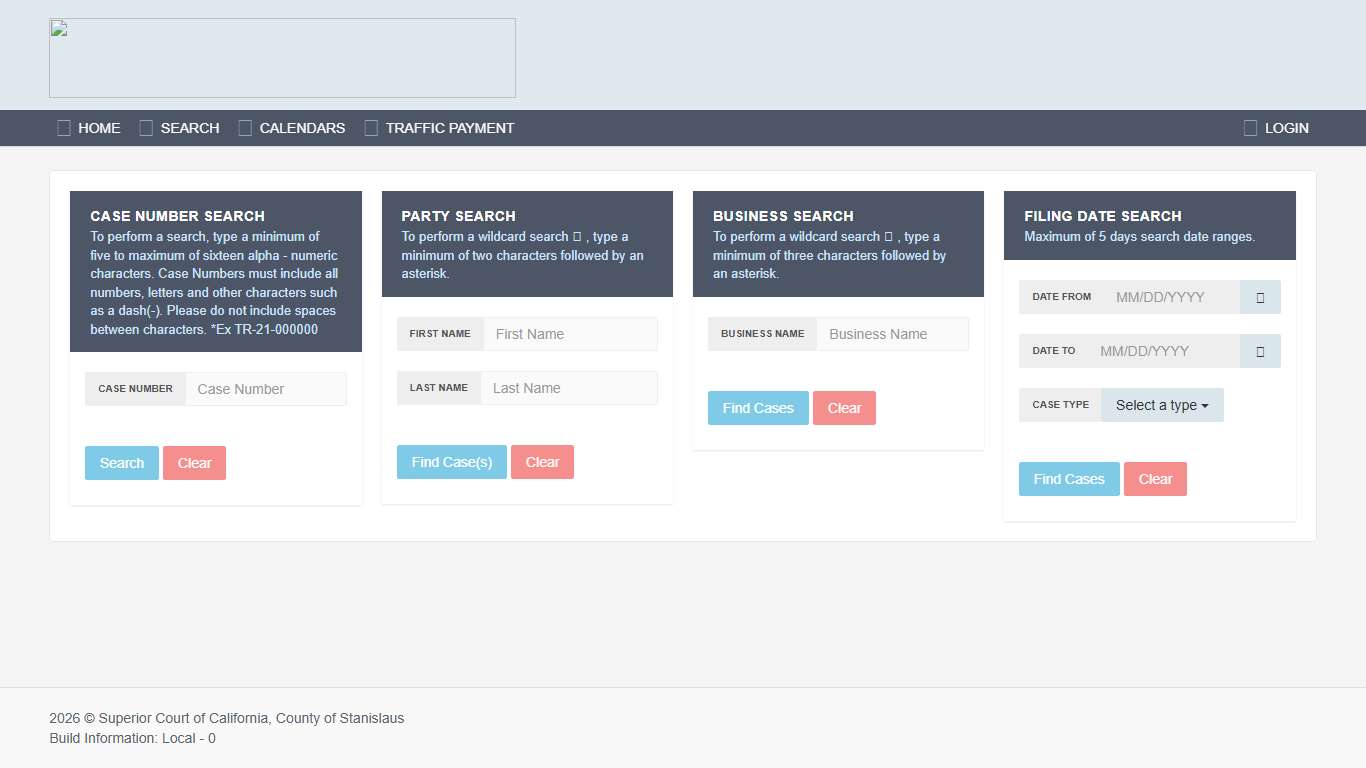This screenshot has height=768, width=1366.
Task: Click the icon beside LOGIN in navbar
Action: click(x=1250, y=128)
